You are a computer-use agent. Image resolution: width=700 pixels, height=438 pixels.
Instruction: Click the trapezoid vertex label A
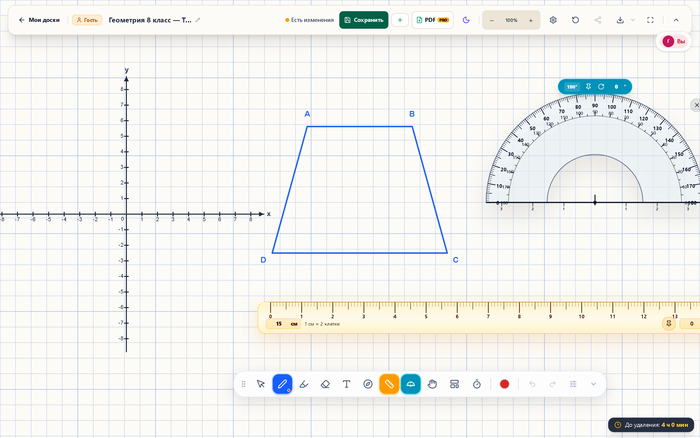click(307, 114)
